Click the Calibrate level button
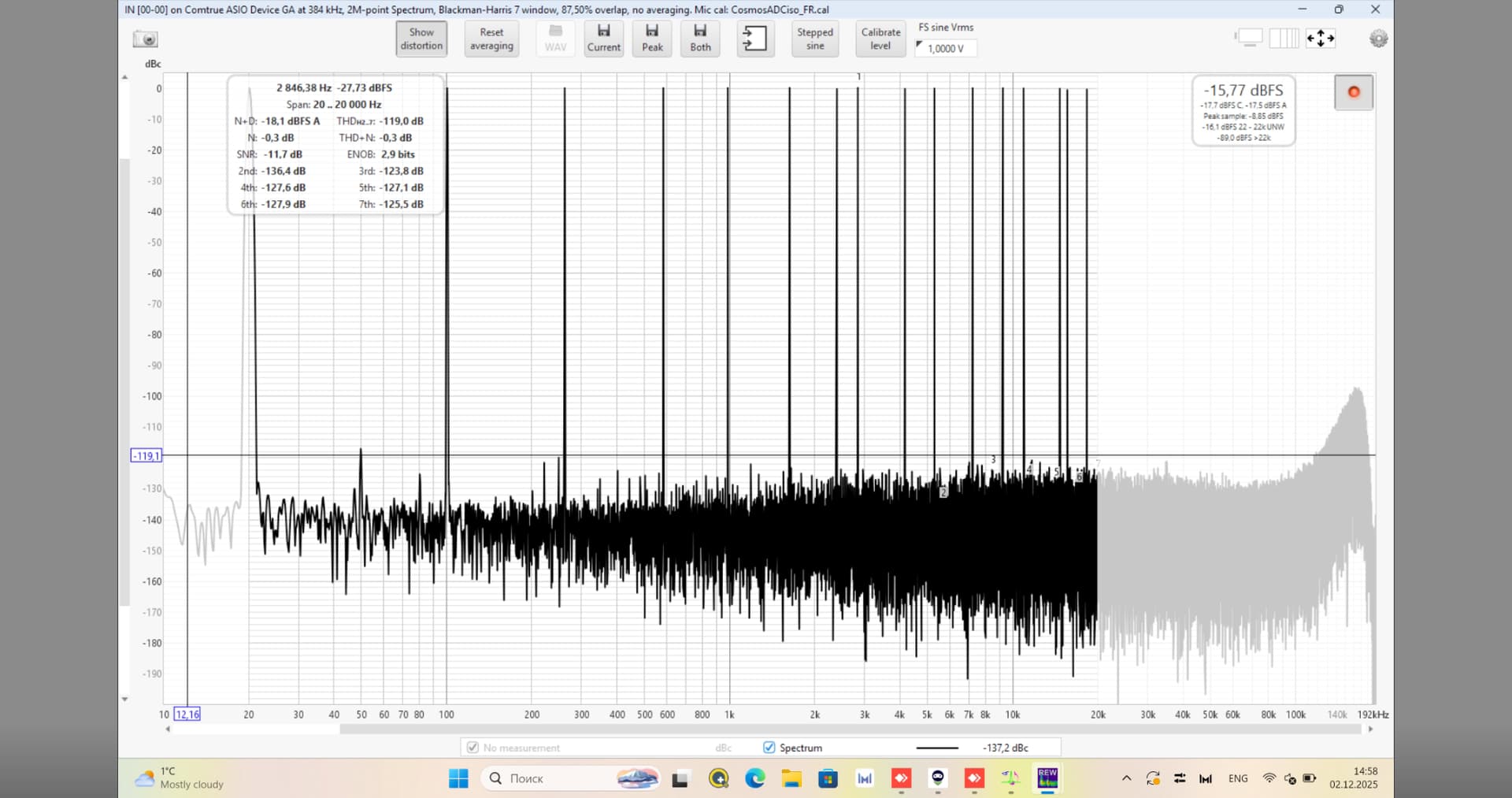Screen dimensions: 1512x798 point(880,39)
